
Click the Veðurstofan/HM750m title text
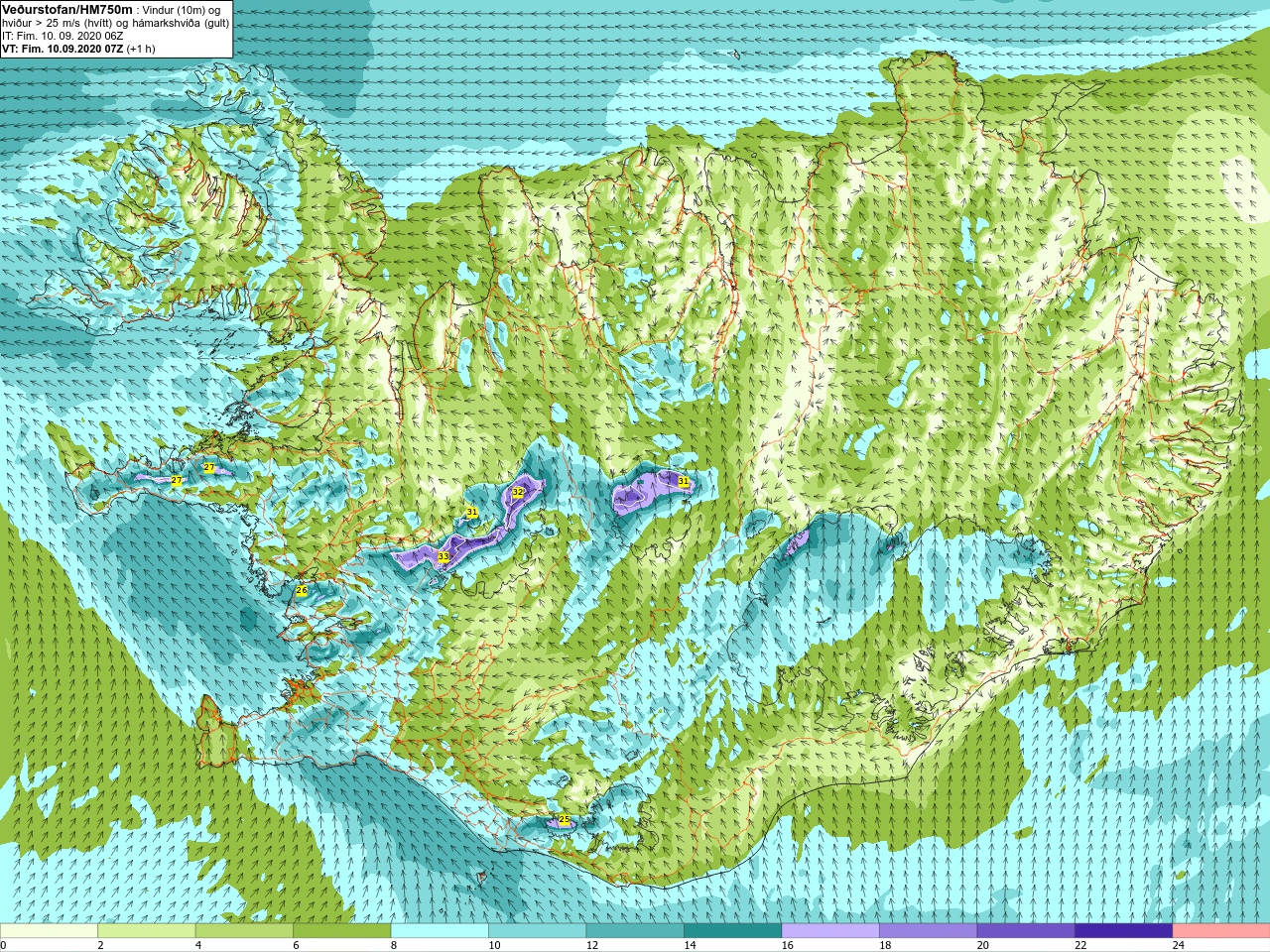(x=67, y=9)
